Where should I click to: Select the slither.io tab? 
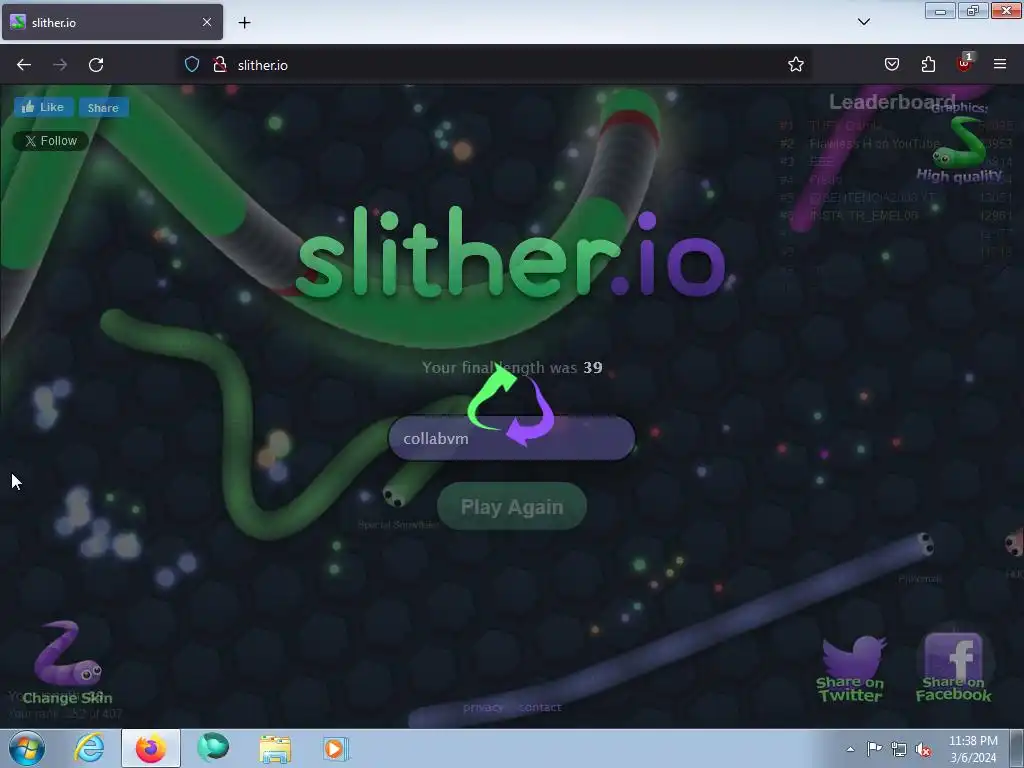coord(112,22)
